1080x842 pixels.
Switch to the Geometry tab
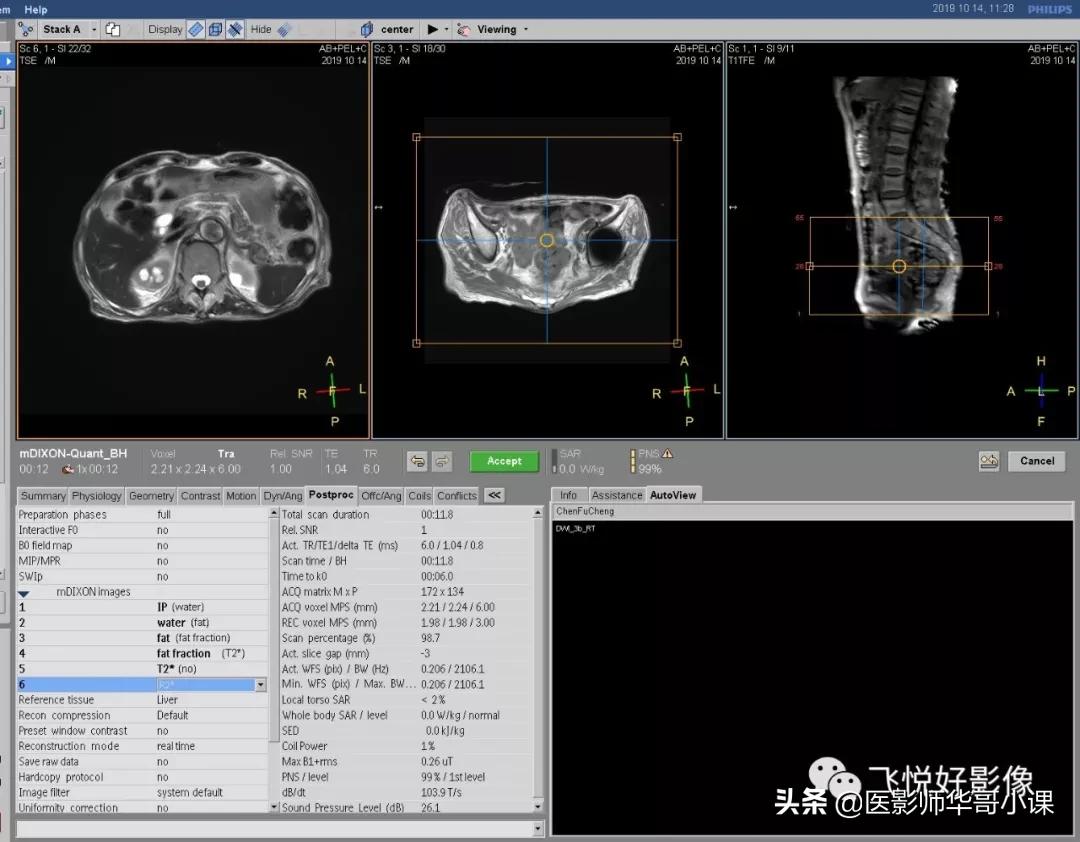click(x=151, y=495)
